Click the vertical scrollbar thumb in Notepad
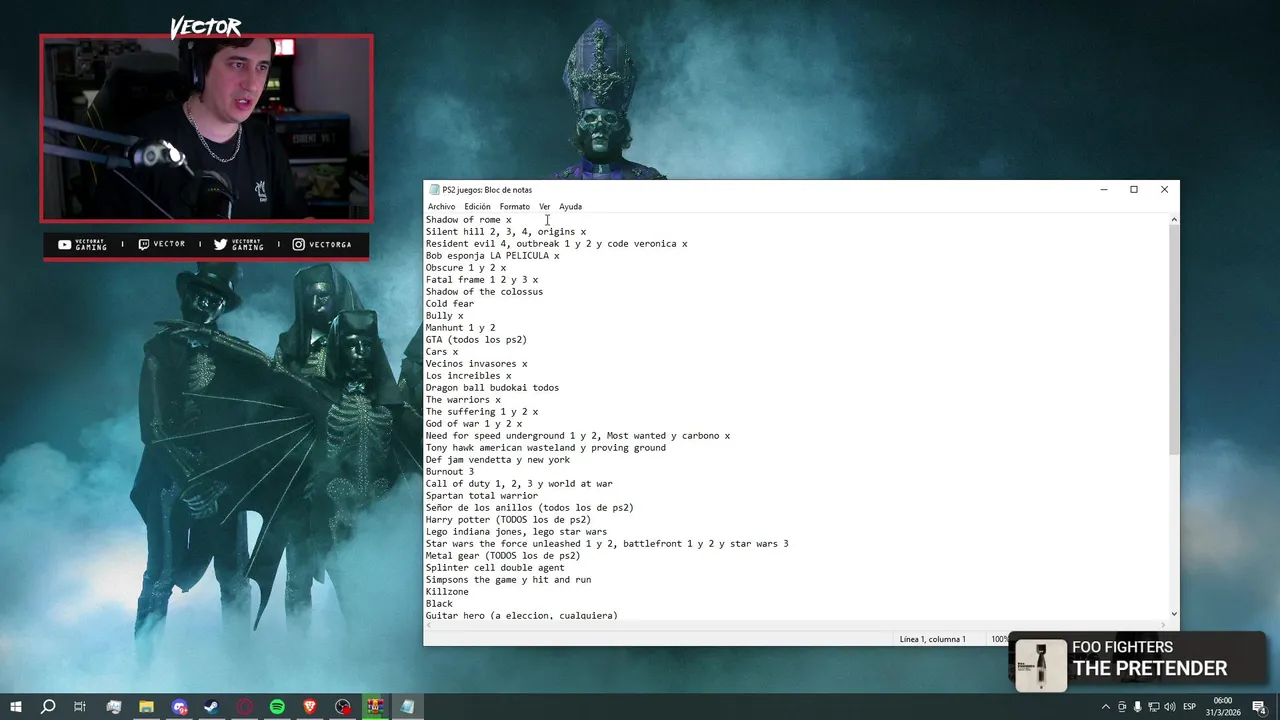The height and width of the screenshot is (720, 1280). click(1174, 340)
